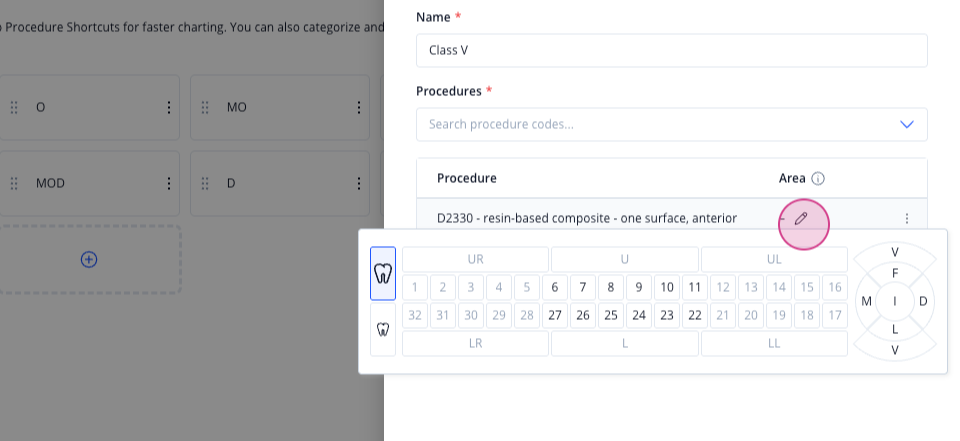Select the permanent teeth icon
Image resolution: width=960 pixels, height=441 pixels.
click(383, 273)
